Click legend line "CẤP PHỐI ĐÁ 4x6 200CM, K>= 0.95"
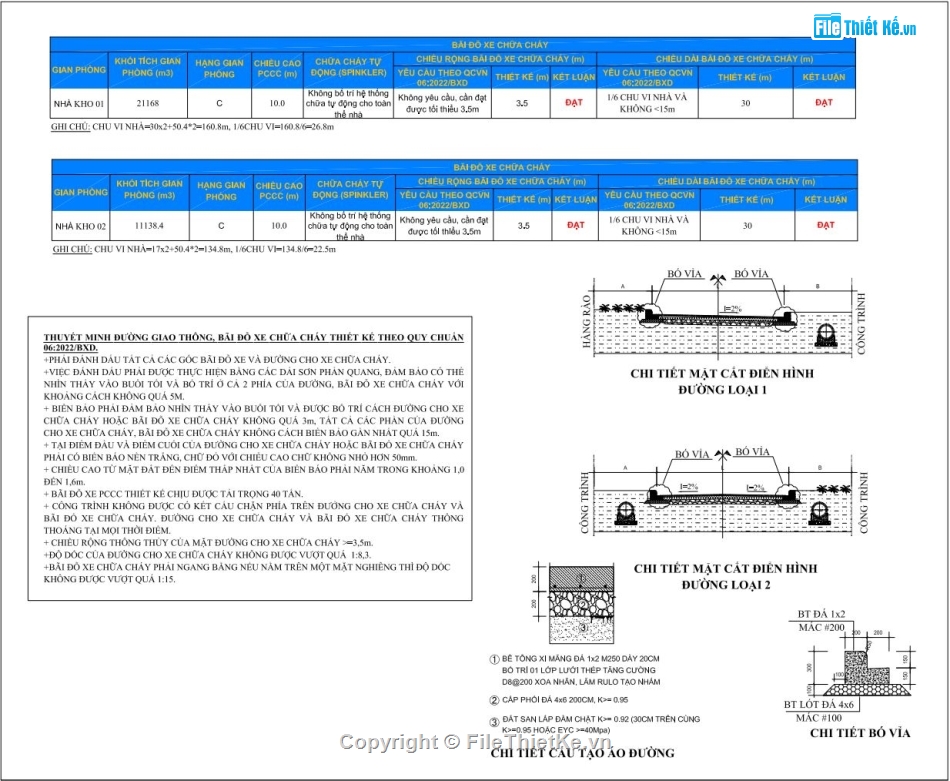 [565, 700]
